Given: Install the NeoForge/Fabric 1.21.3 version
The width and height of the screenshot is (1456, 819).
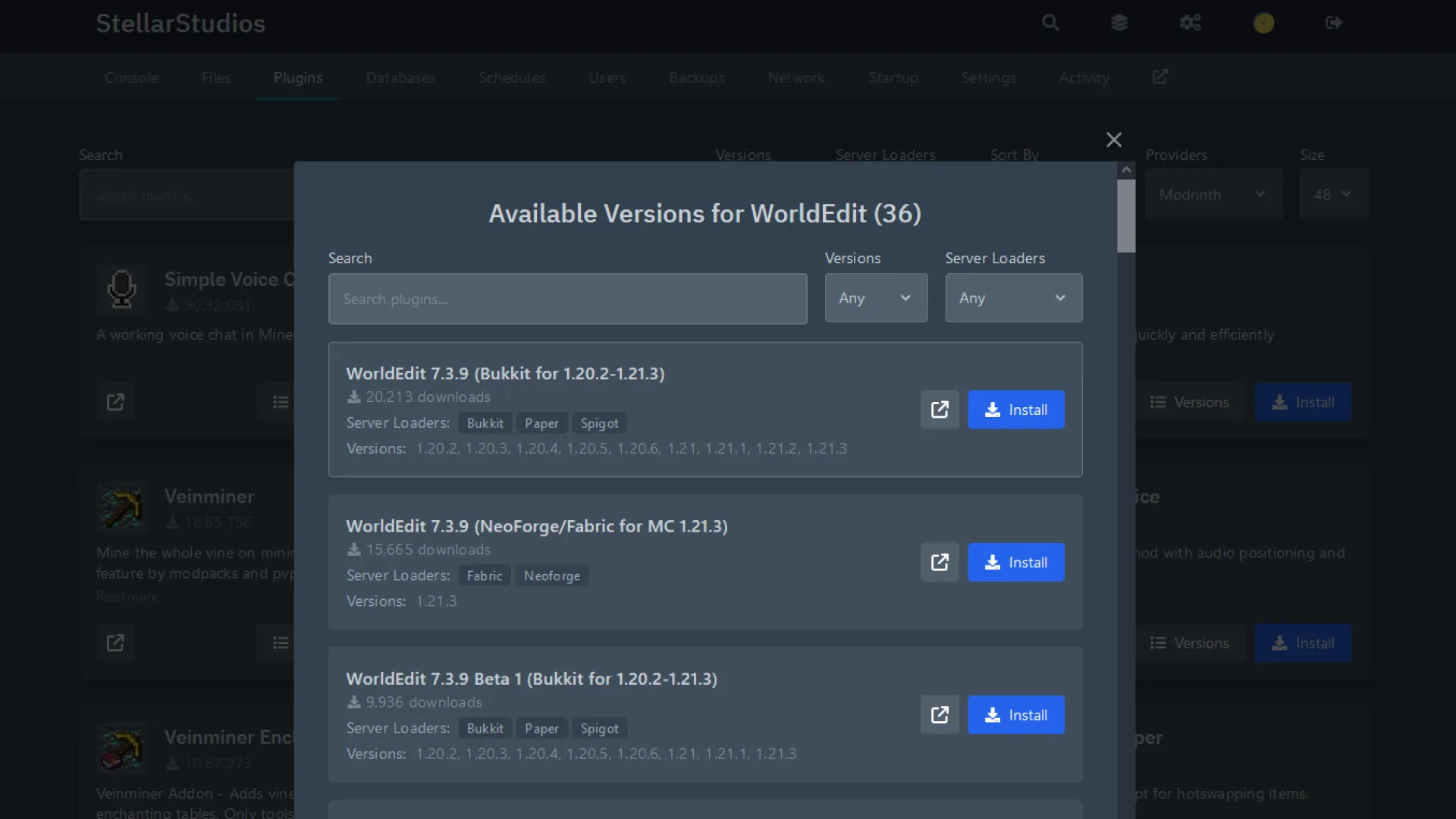Looking at the screenshot, I should click(1015, 562).
